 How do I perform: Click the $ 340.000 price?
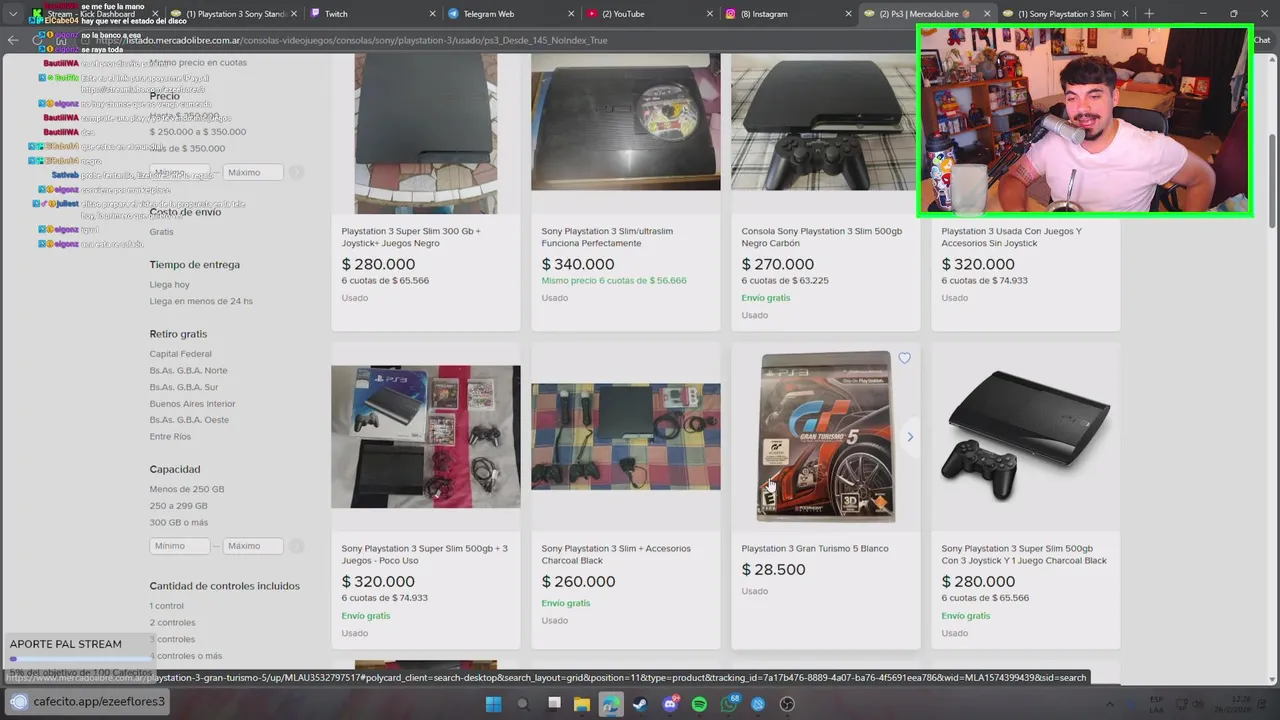[578, 264]
